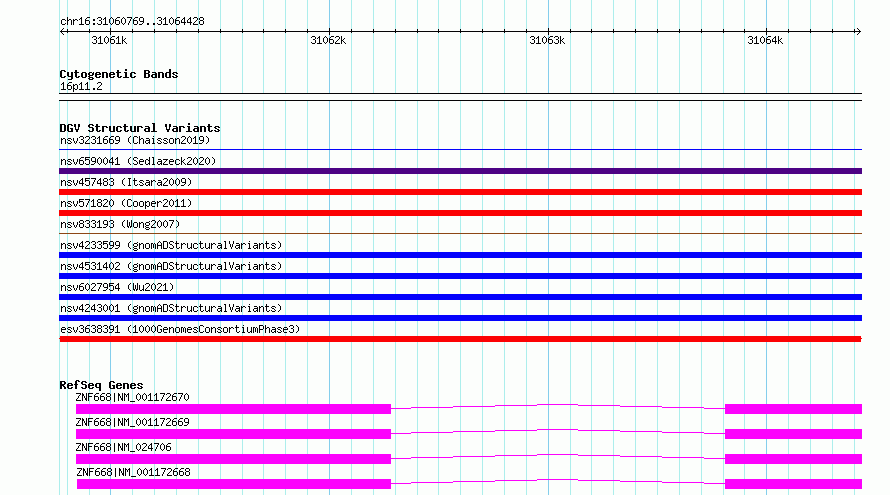Click the left exon of NM_001172668
The width and height of the screenshot is (890, 495).
pos(234,484)
